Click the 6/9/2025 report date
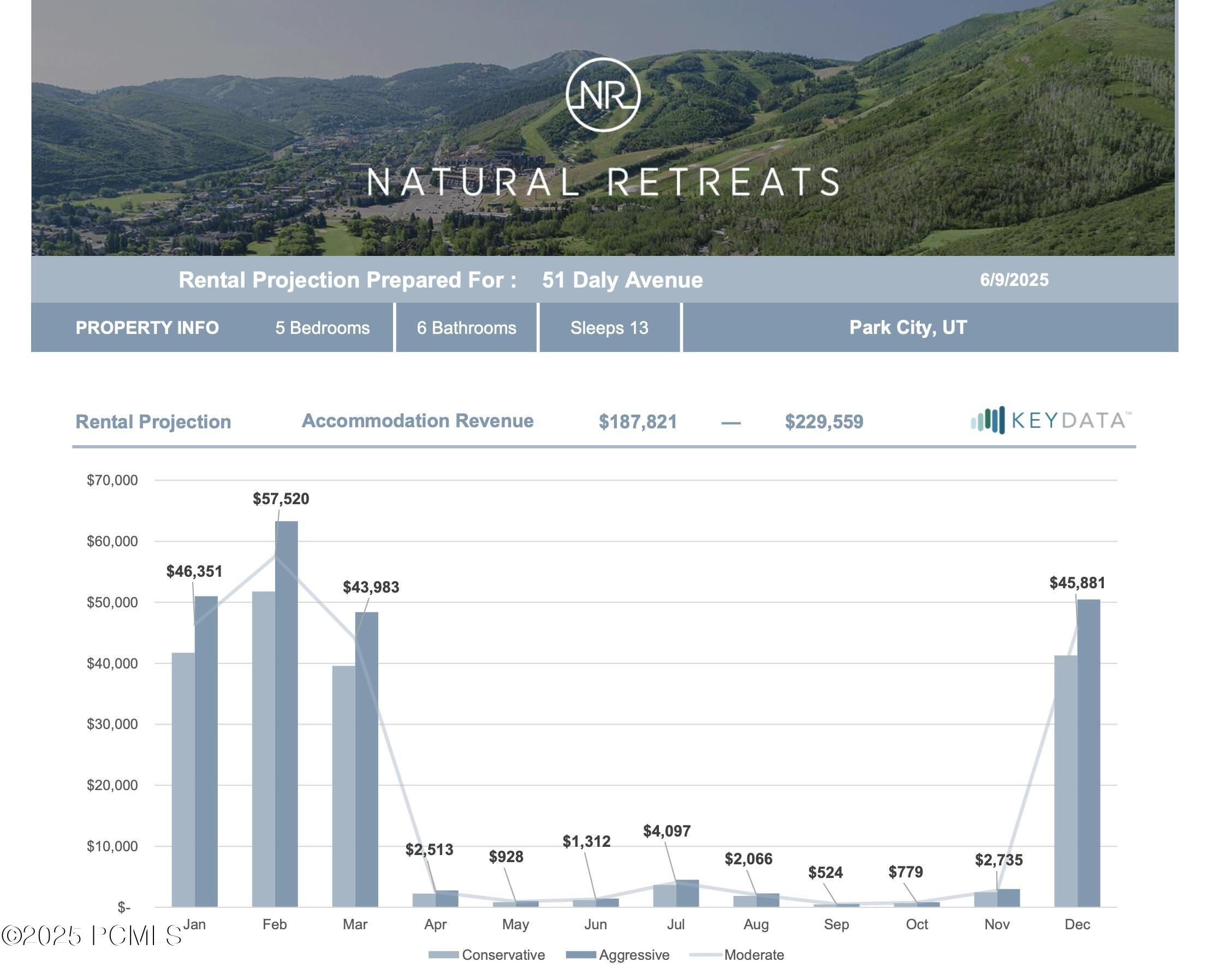 pyautogui.click(x=1014, y=280)
